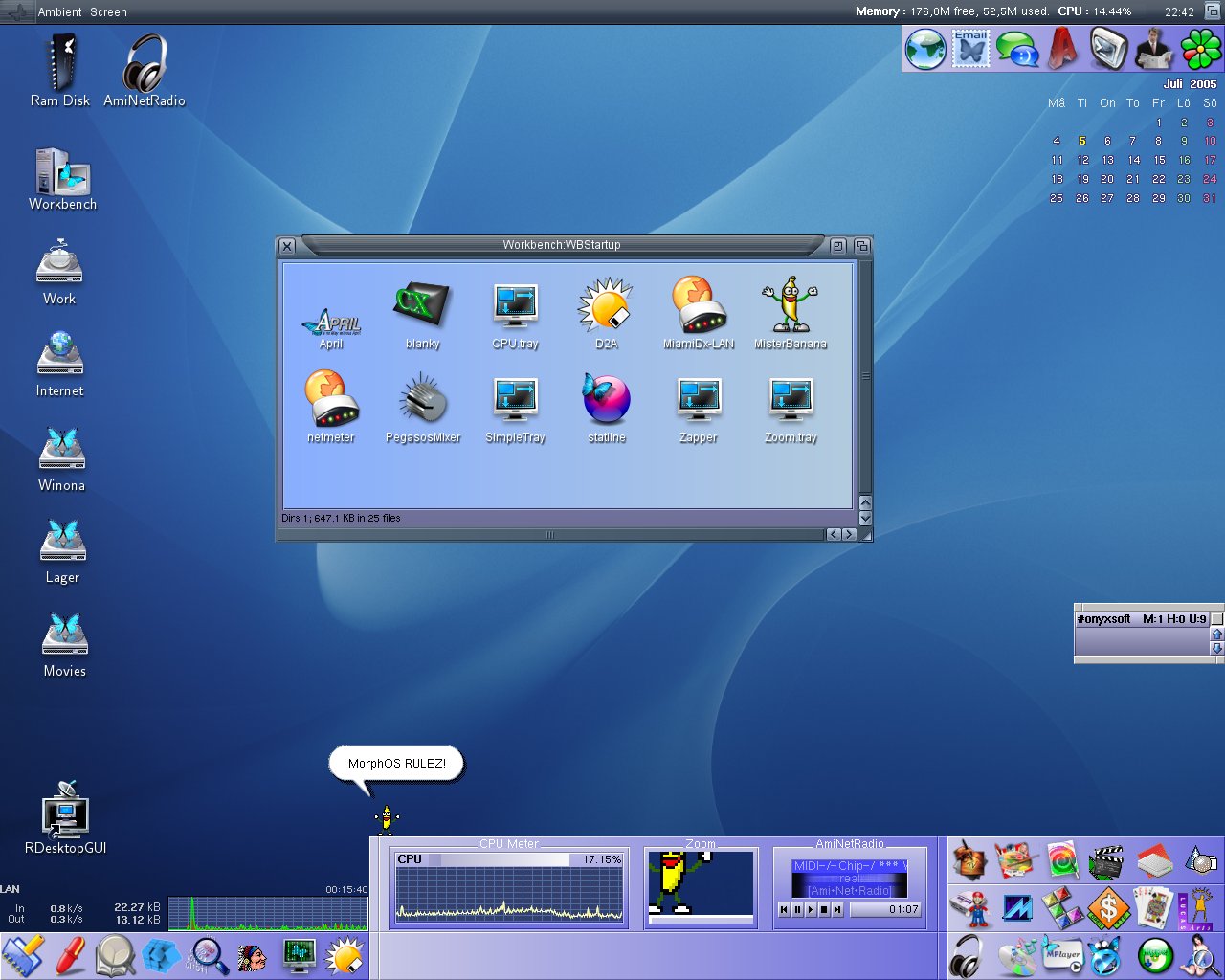Select the blanky icon in WBStartup

coord(422,316)
